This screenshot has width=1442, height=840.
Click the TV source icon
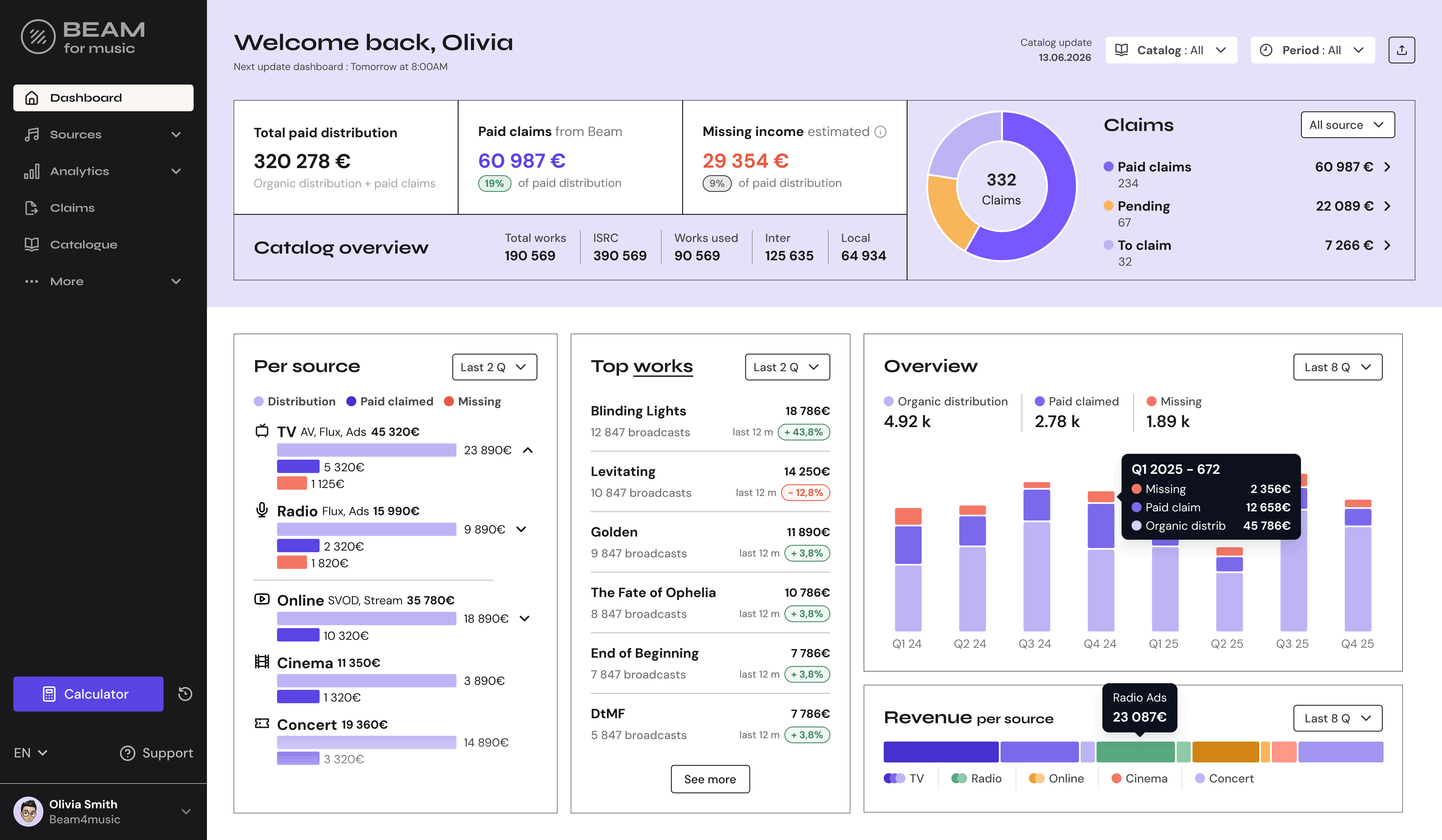[x=261, y=431]
